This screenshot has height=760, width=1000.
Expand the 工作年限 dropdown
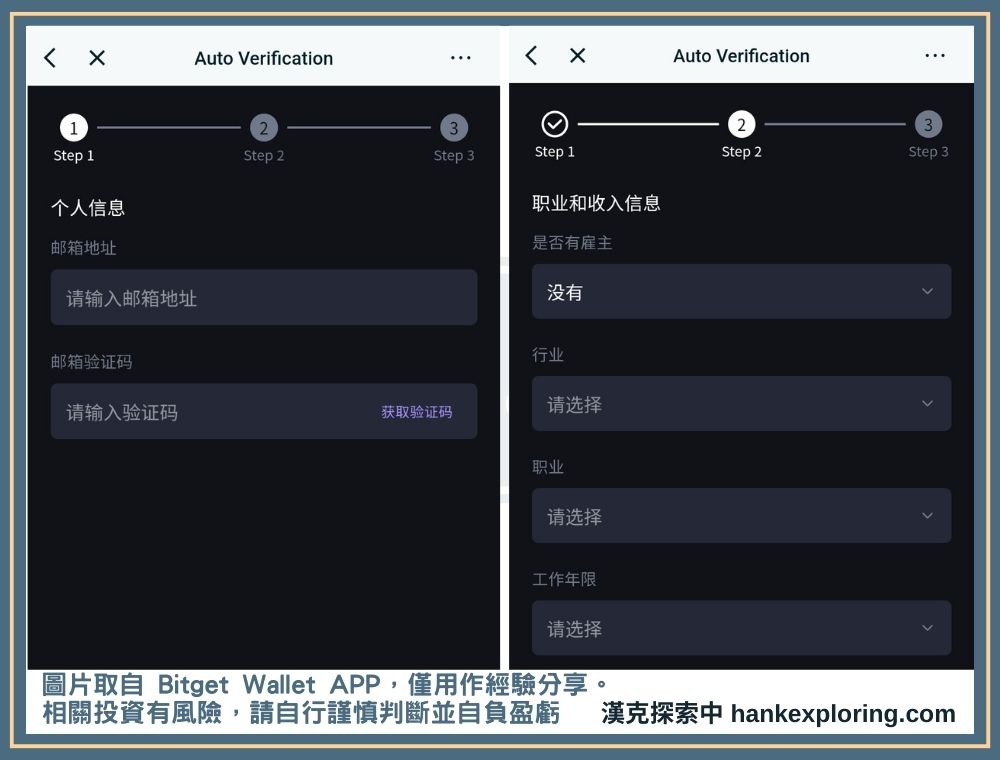click(741, 627)
